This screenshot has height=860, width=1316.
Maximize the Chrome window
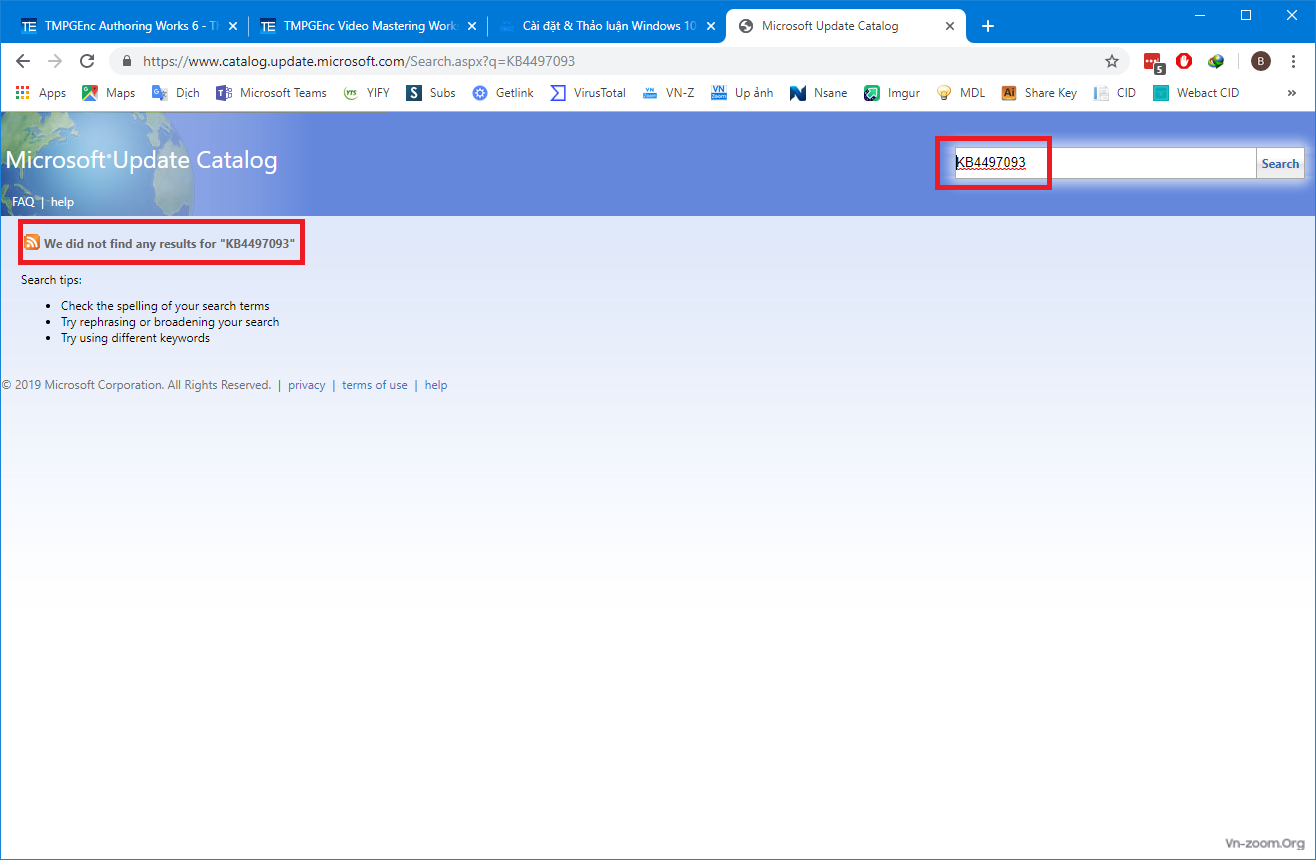[x=1246, y=15]
